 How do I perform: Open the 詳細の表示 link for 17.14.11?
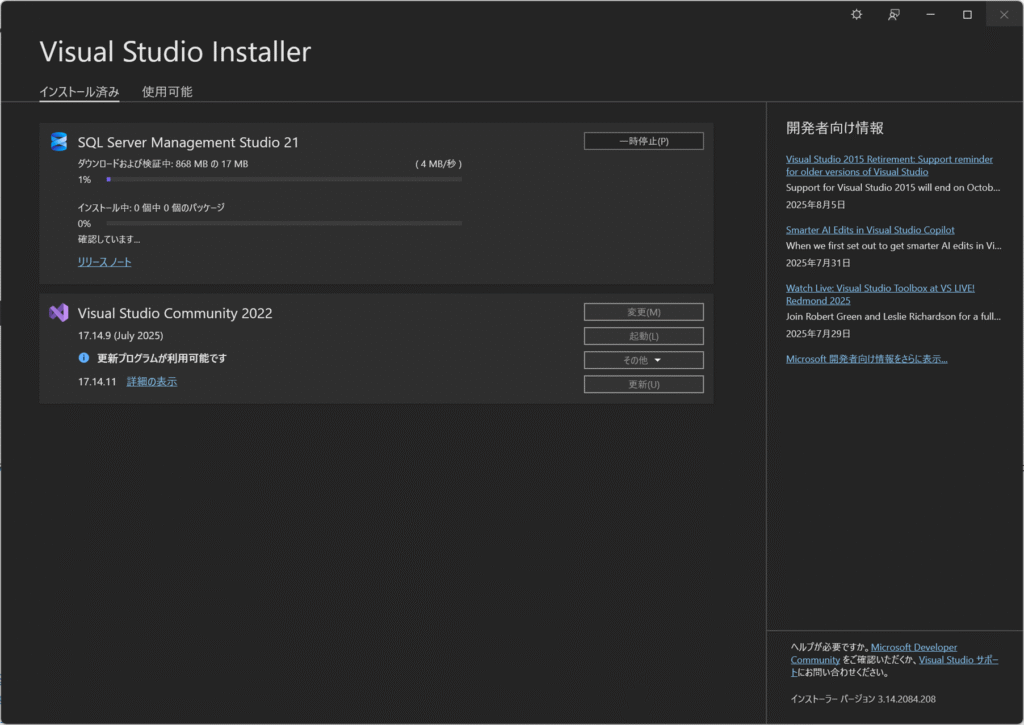[152, 381]
